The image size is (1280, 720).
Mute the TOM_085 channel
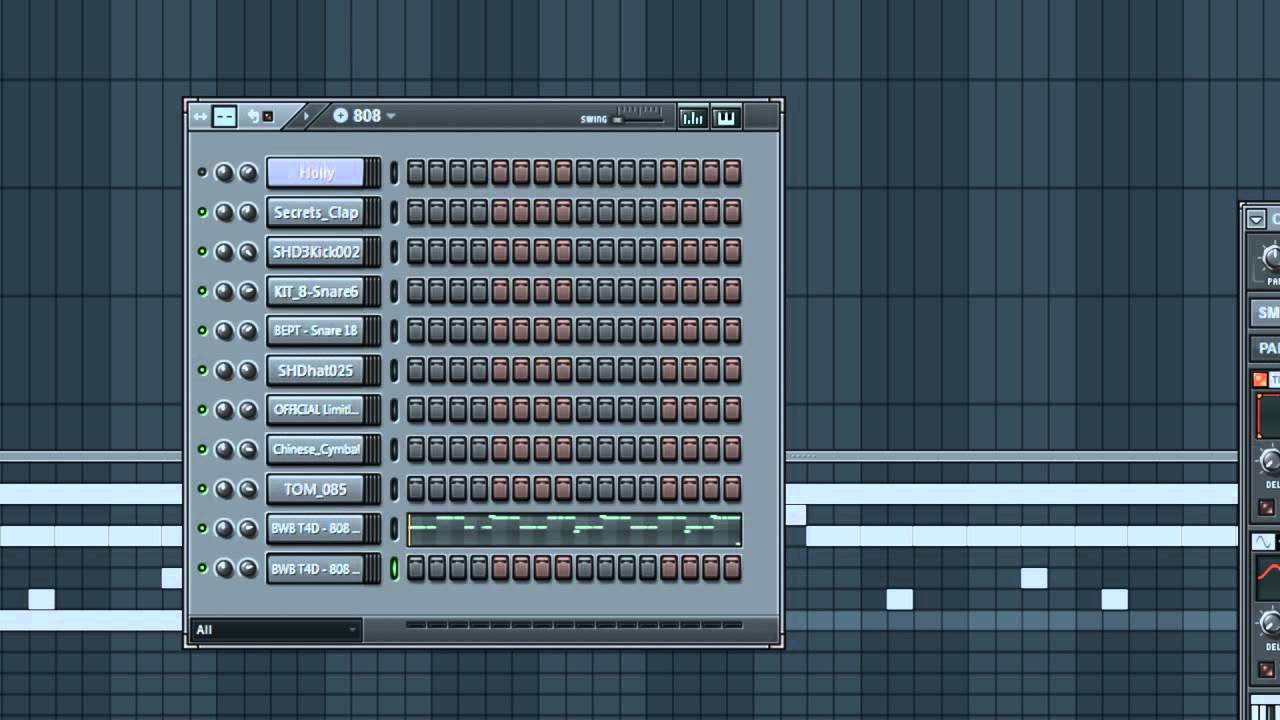pyautogui.click(x=203, y=489)
